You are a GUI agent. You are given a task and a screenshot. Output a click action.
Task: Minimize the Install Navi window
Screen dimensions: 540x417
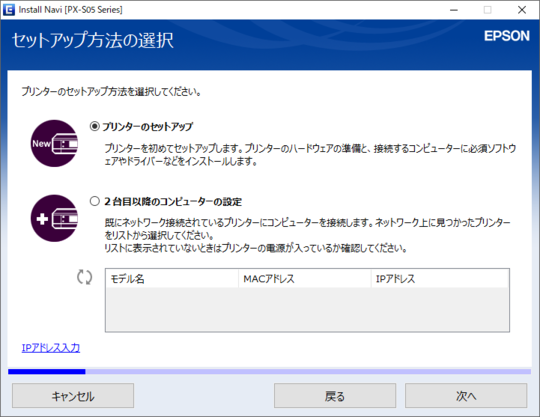[x=454, y=10]
